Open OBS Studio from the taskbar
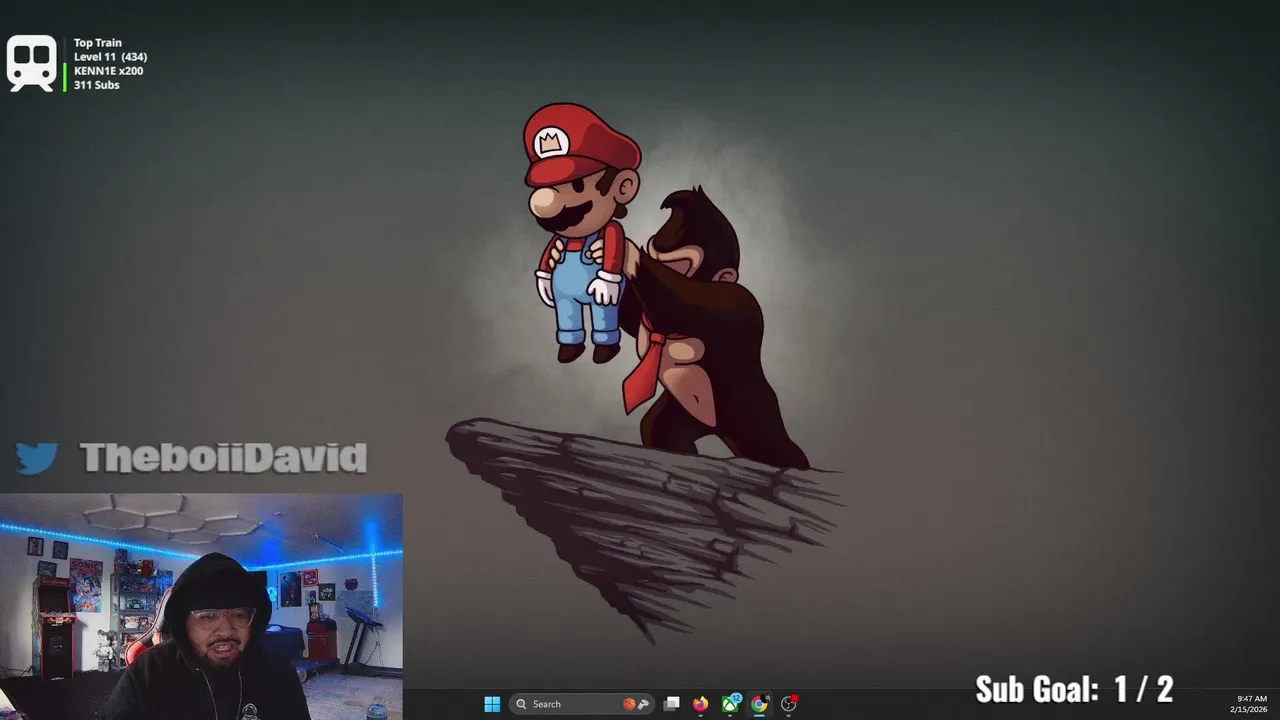This screenshot has height=720, width=1280. tap(789, 704)
